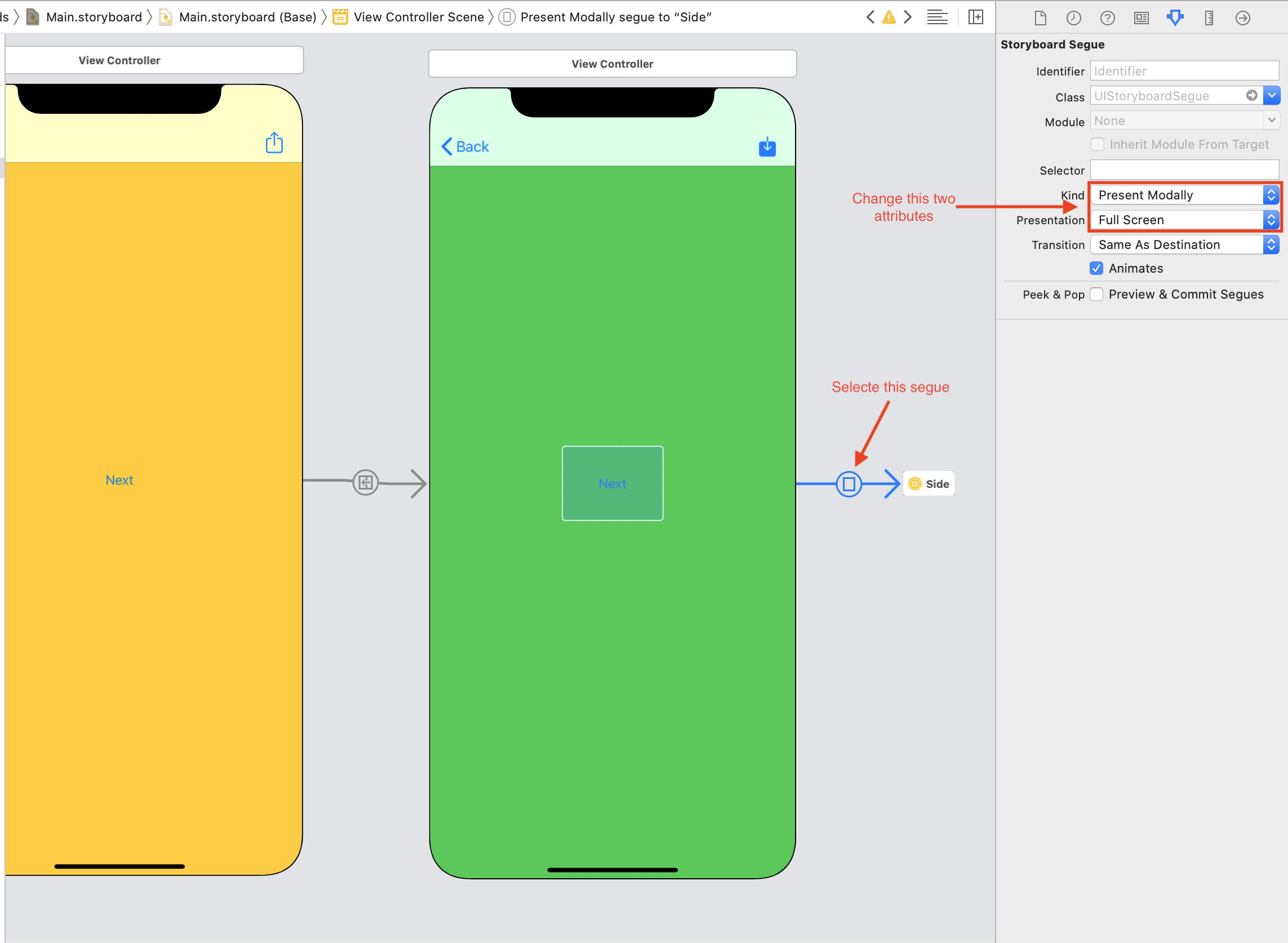Toggle the Animates checkbox
Screen dimensions: 1288x943
tap(1098, 268)
